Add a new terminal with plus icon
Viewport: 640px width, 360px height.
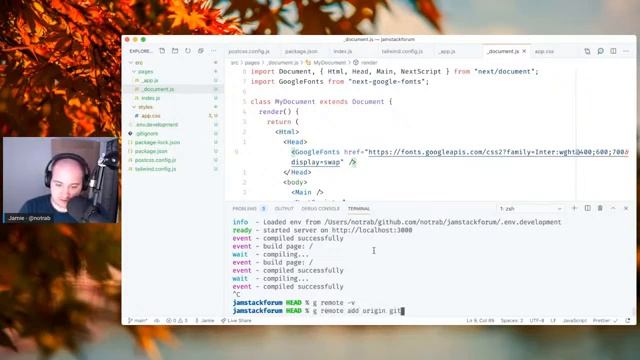coord(574,208)
